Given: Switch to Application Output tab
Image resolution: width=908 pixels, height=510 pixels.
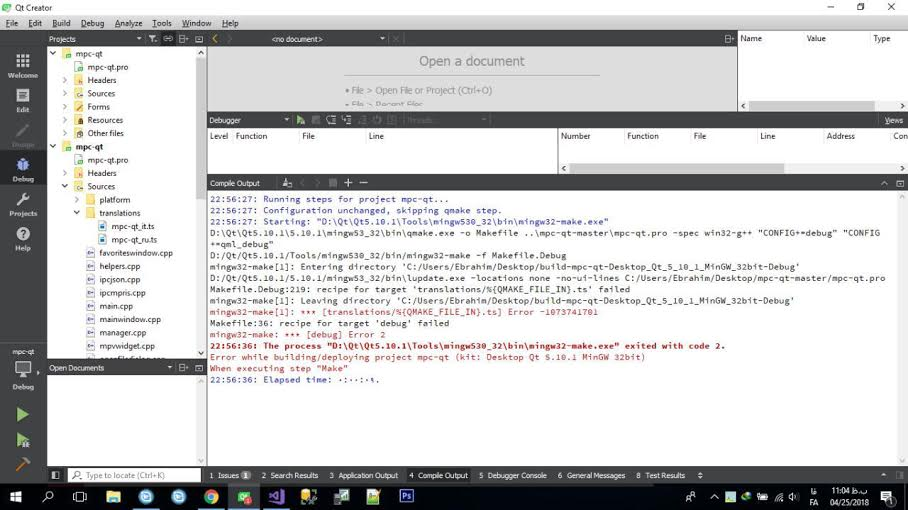Looking at the screenshot, I should pos(364,475).
